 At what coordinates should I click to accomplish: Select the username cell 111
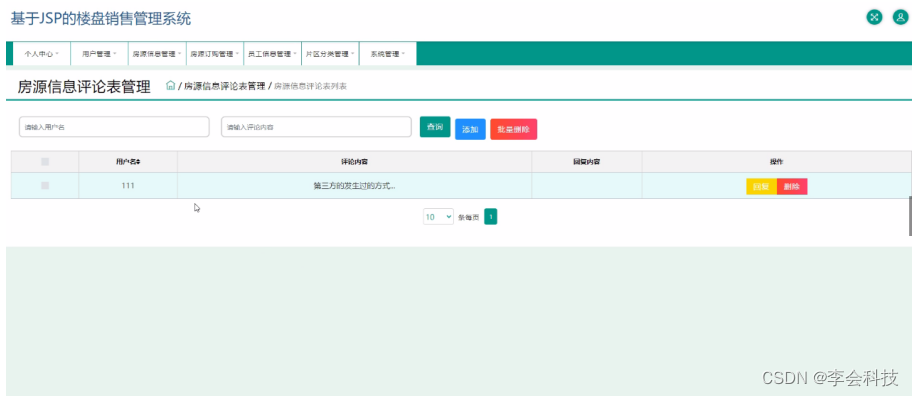pyautogui.click(x=128, y=185)
